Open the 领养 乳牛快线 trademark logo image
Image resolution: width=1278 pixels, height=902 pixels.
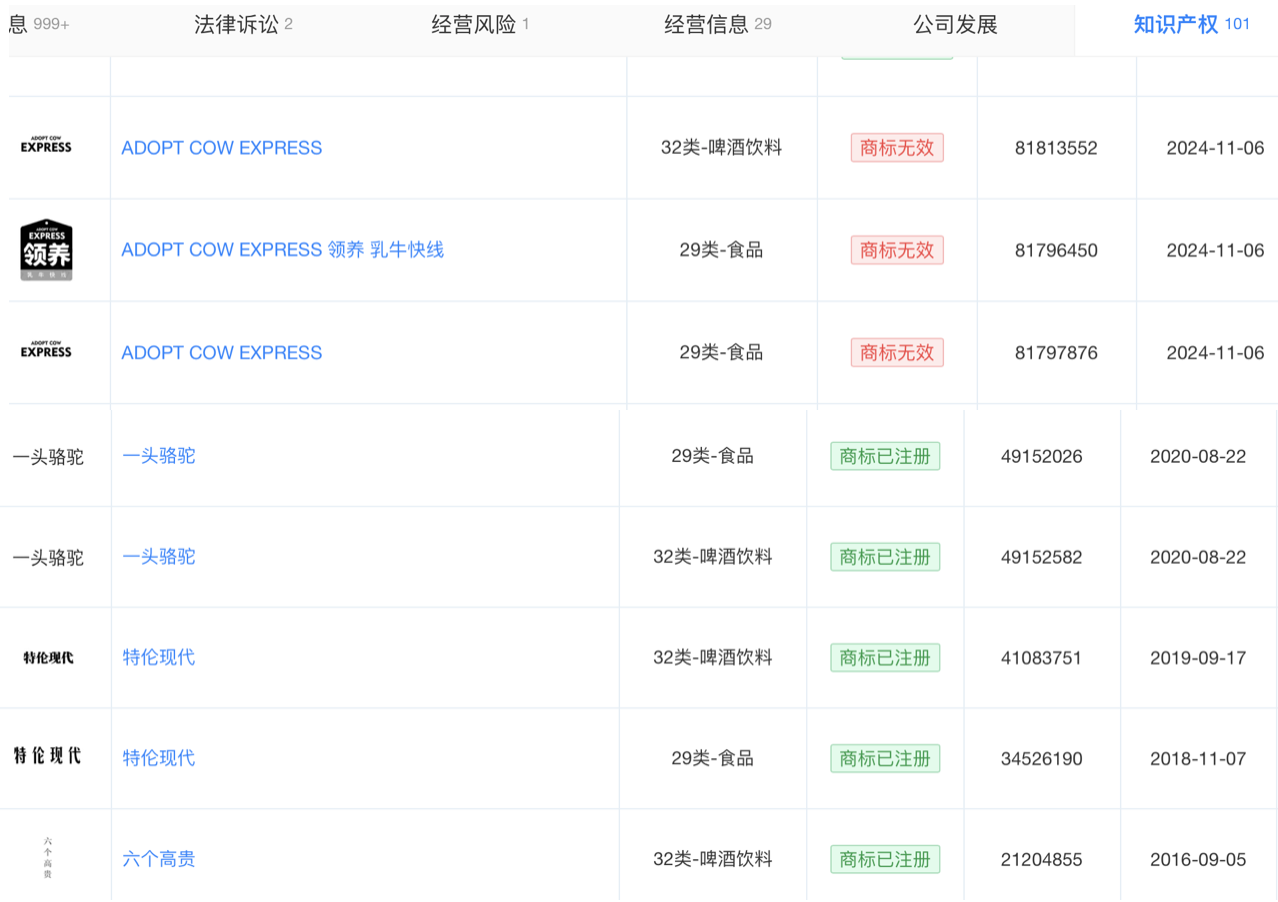[x=46, y=250]
